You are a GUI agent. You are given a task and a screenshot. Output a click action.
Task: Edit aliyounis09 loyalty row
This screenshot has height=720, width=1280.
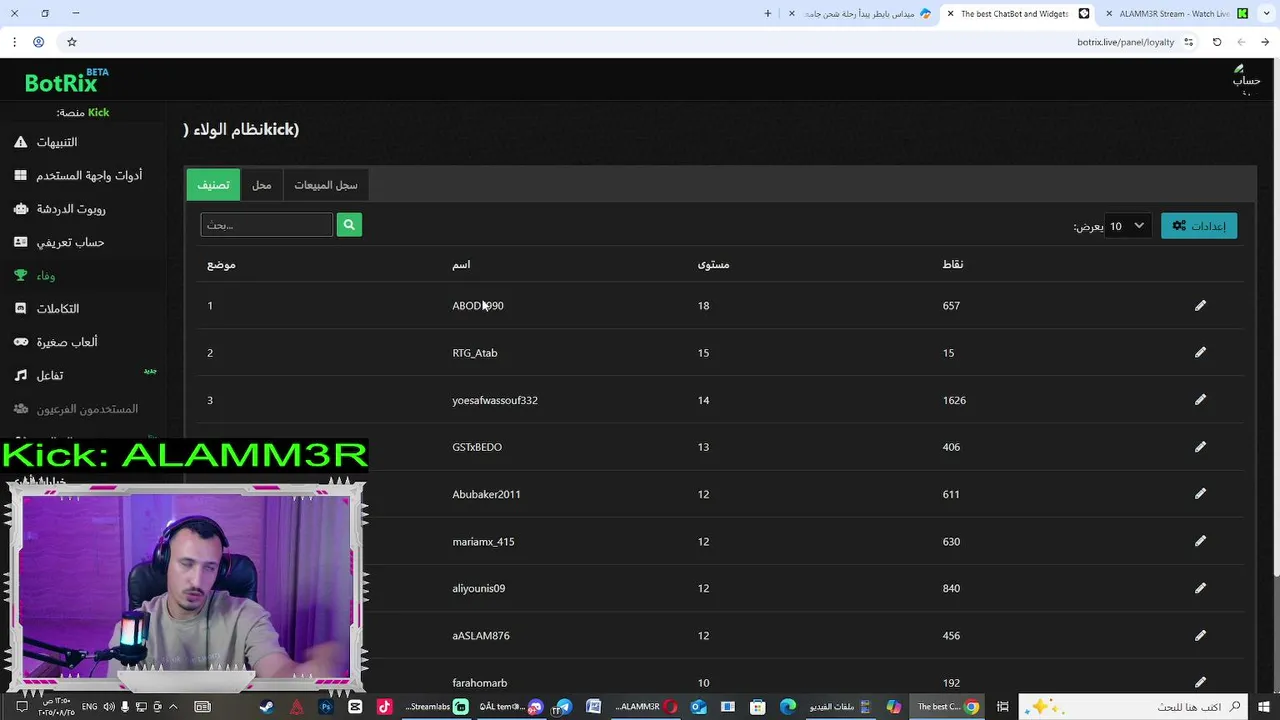coord(1200,588)
